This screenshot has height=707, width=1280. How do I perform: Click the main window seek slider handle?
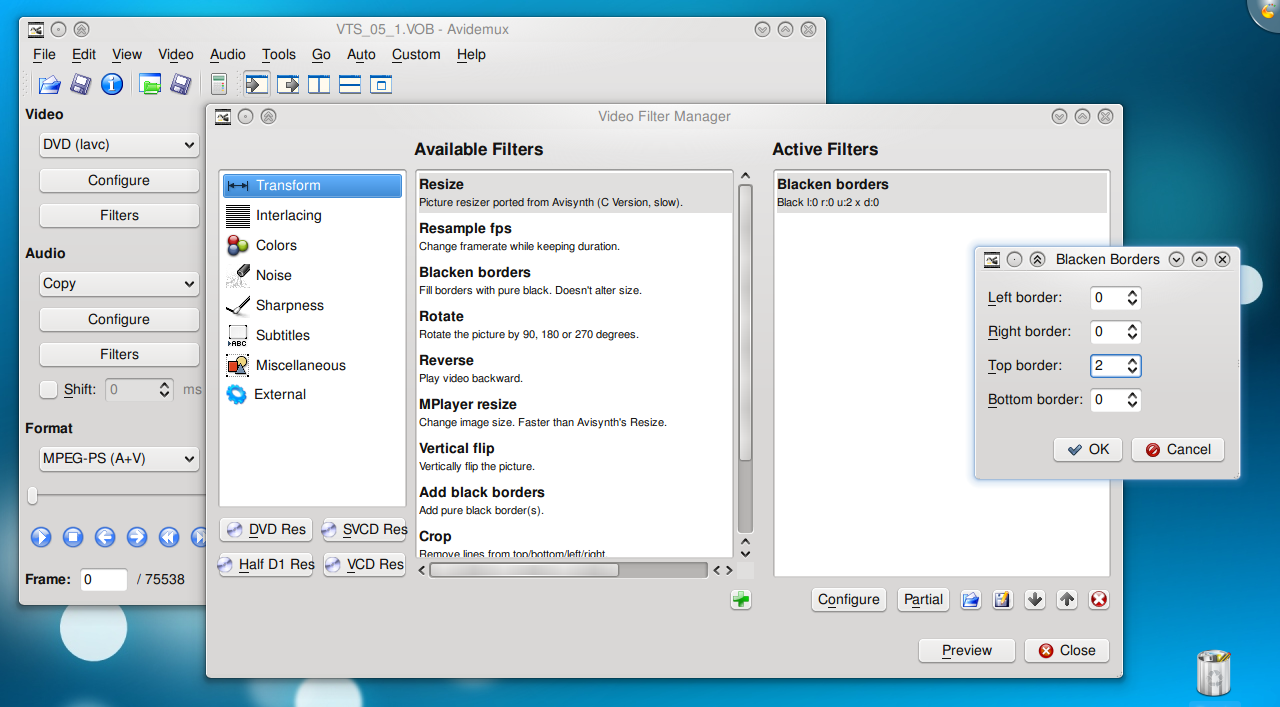click(33, 495)
